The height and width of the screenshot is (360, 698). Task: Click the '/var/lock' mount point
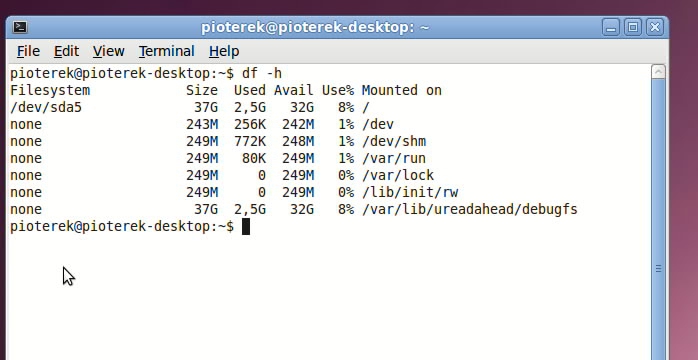click(x=398, y=175)
